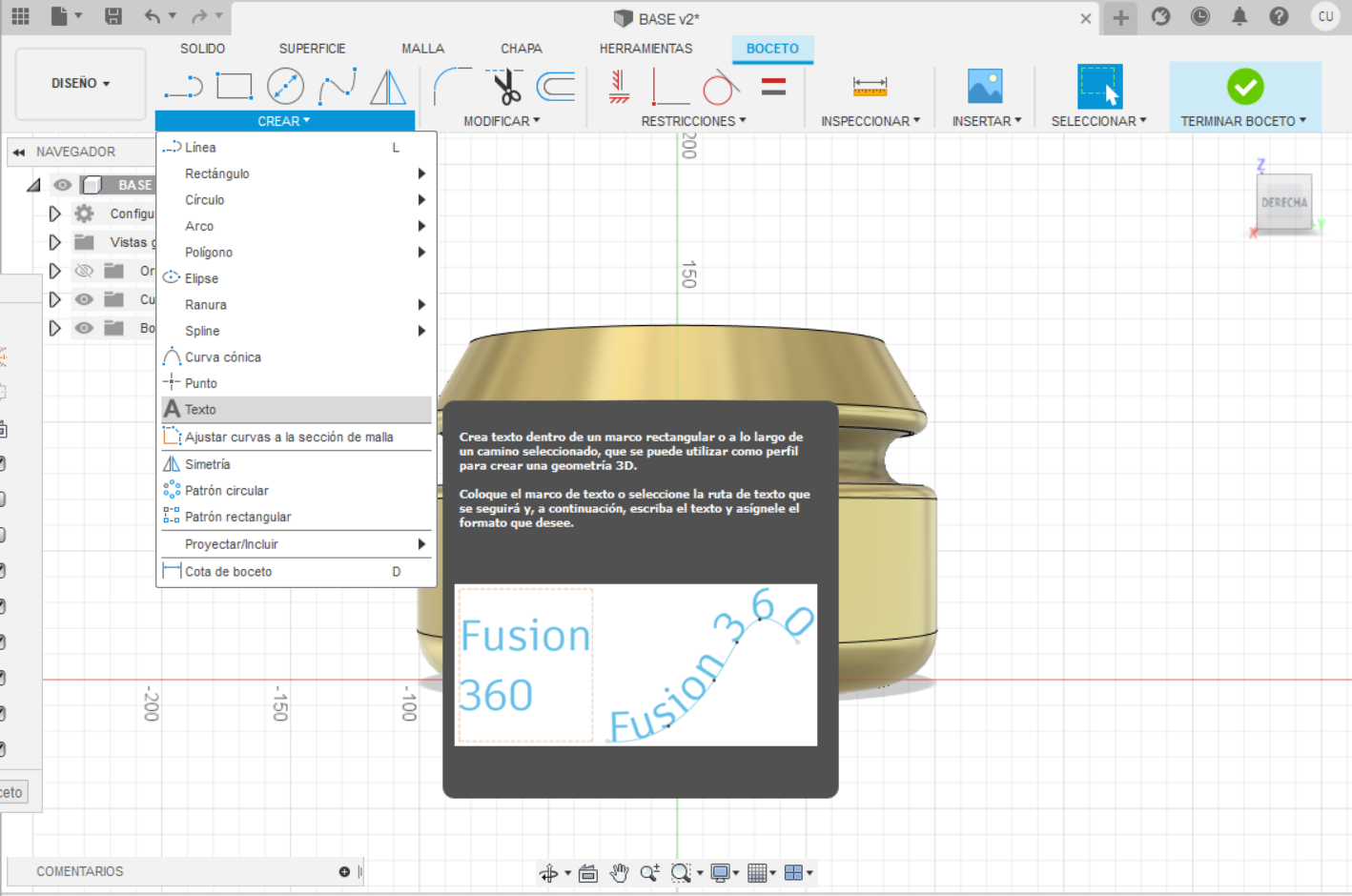Select the Rectangle tool in toolbar

coord(235,87)
